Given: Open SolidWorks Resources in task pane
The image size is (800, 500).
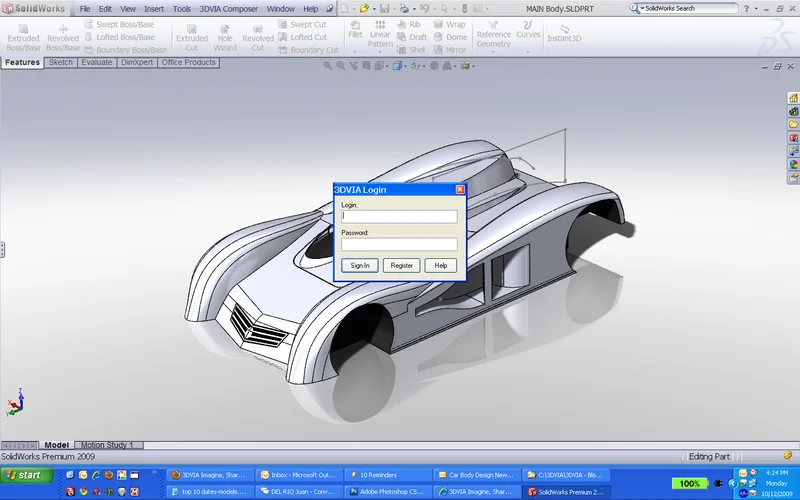Looking at the screenshot, I should pyautogui.click(x=793, y=98).
